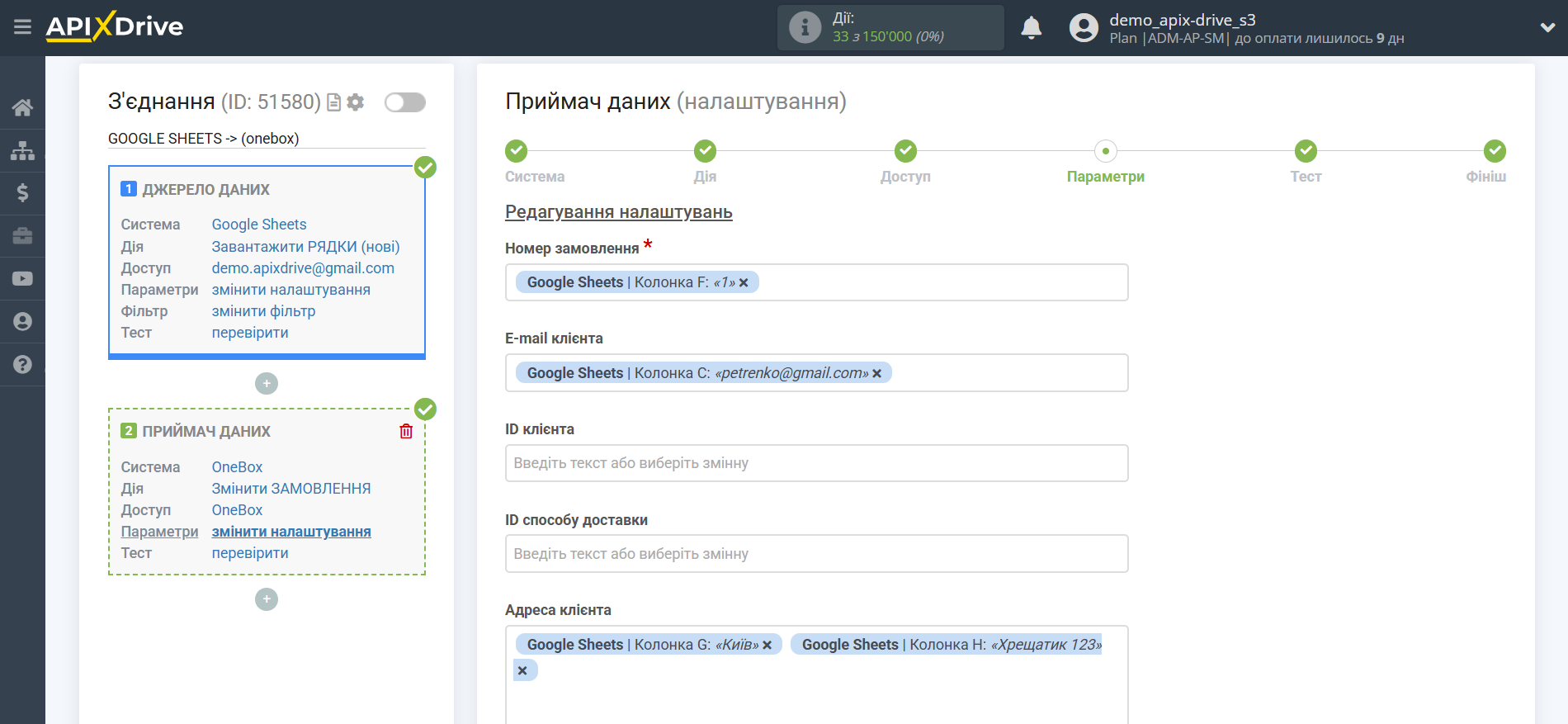Open the briefcase sidebar icon
The image size is (1568, 724).
tap(22, 236)
